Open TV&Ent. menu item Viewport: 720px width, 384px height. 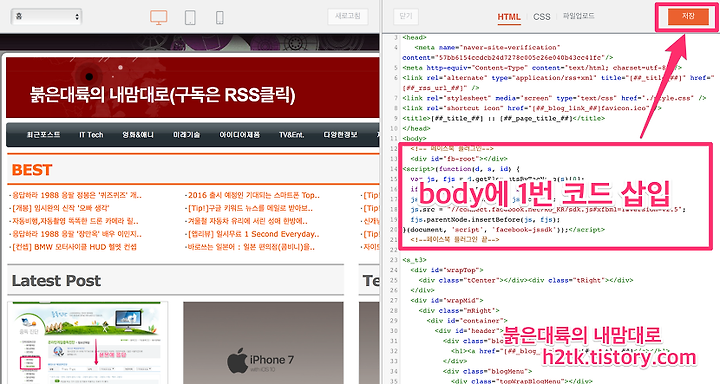(292, 135)
